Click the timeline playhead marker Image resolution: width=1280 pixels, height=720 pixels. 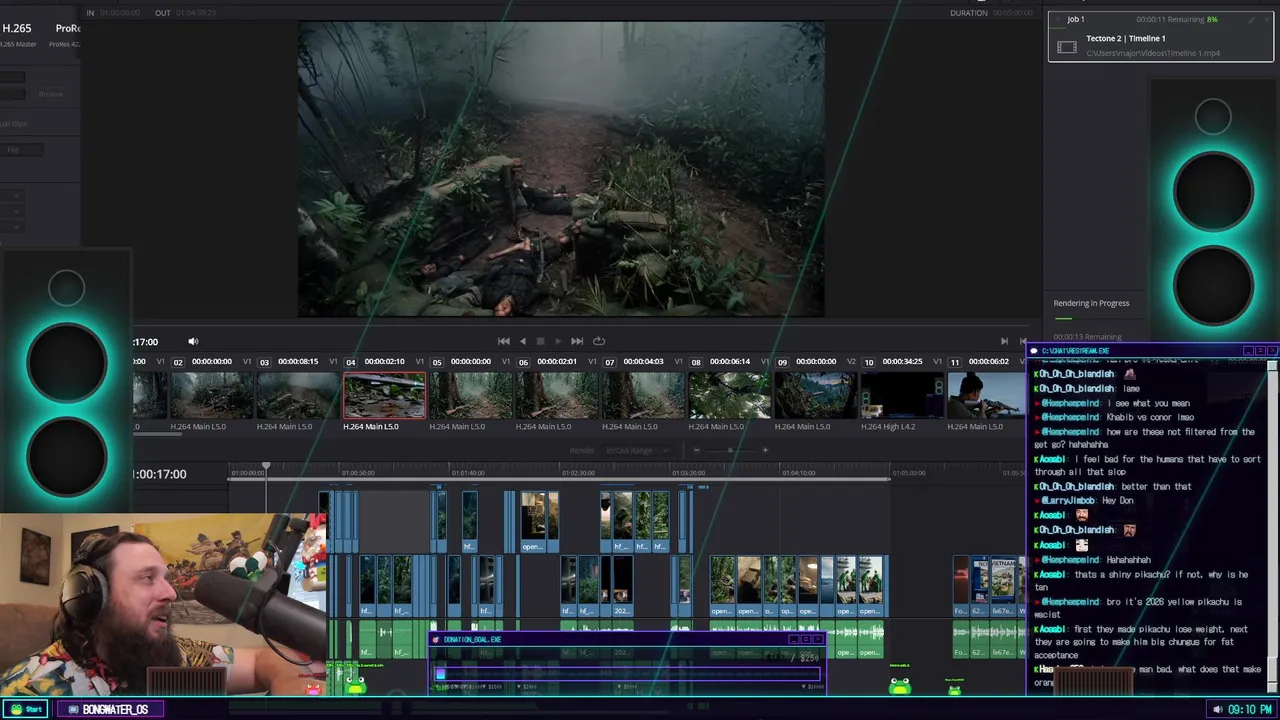point(266,466)
